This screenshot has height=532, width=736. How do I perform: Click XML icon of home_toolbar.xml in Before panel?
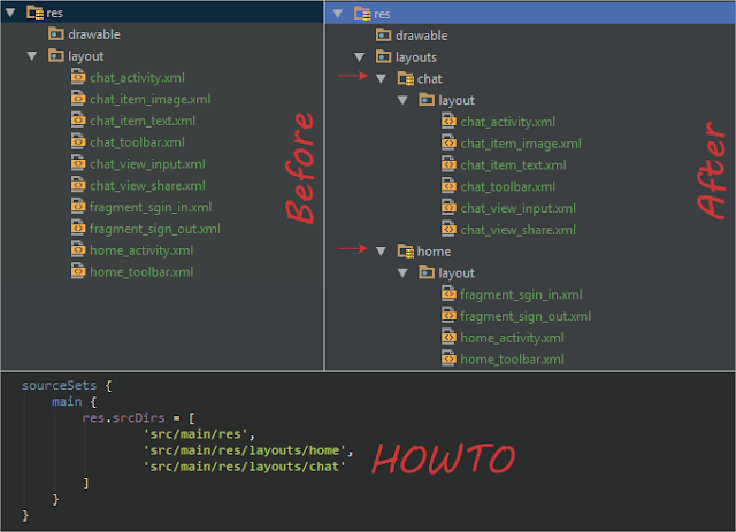pos(78,270)
